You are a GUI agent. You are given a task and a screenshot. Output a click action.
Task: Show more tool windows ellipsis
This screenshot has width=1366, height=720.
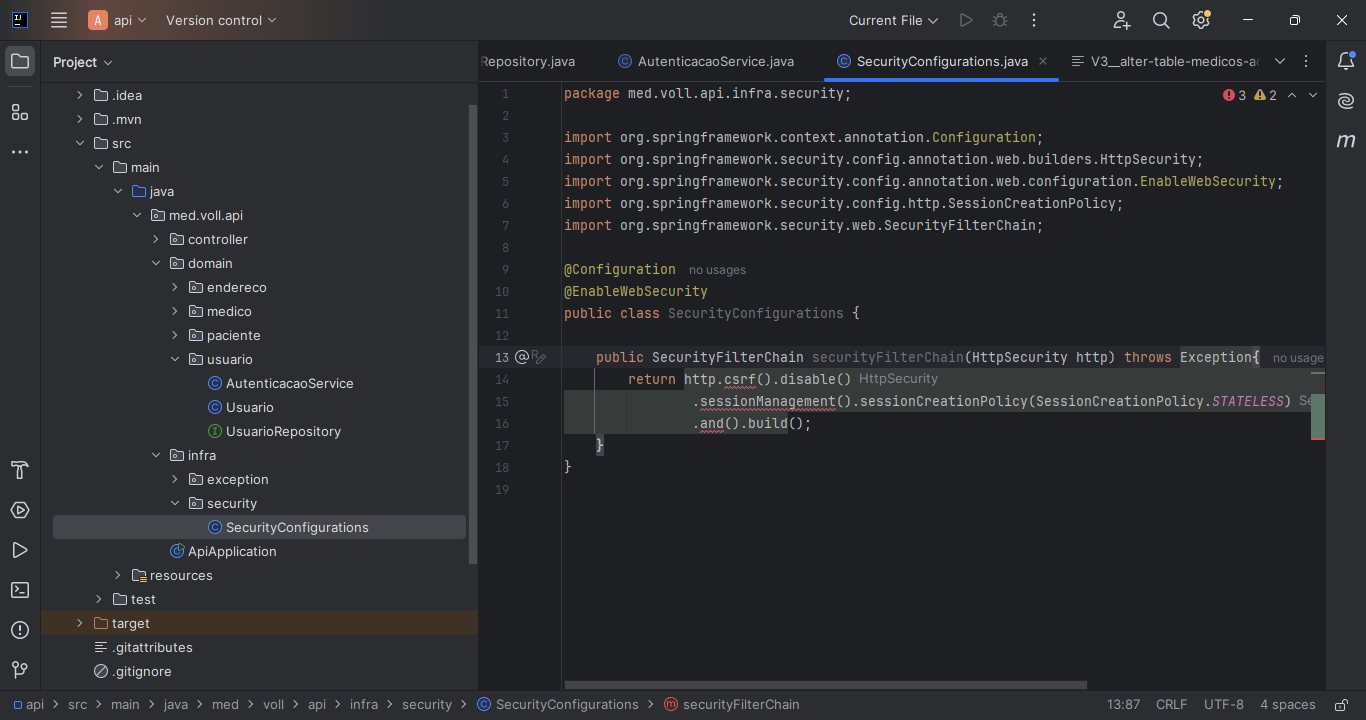(x=20, y=152)
